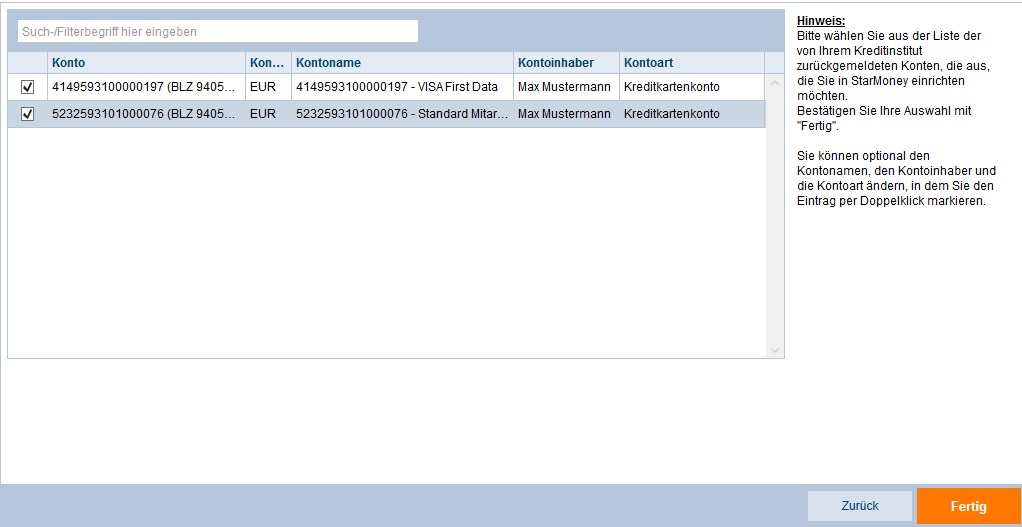Screen dimensions: 1022x527
Task: Click the 4149593100000197 (BLZ 9405...) Konto cell
Action: 144,87
